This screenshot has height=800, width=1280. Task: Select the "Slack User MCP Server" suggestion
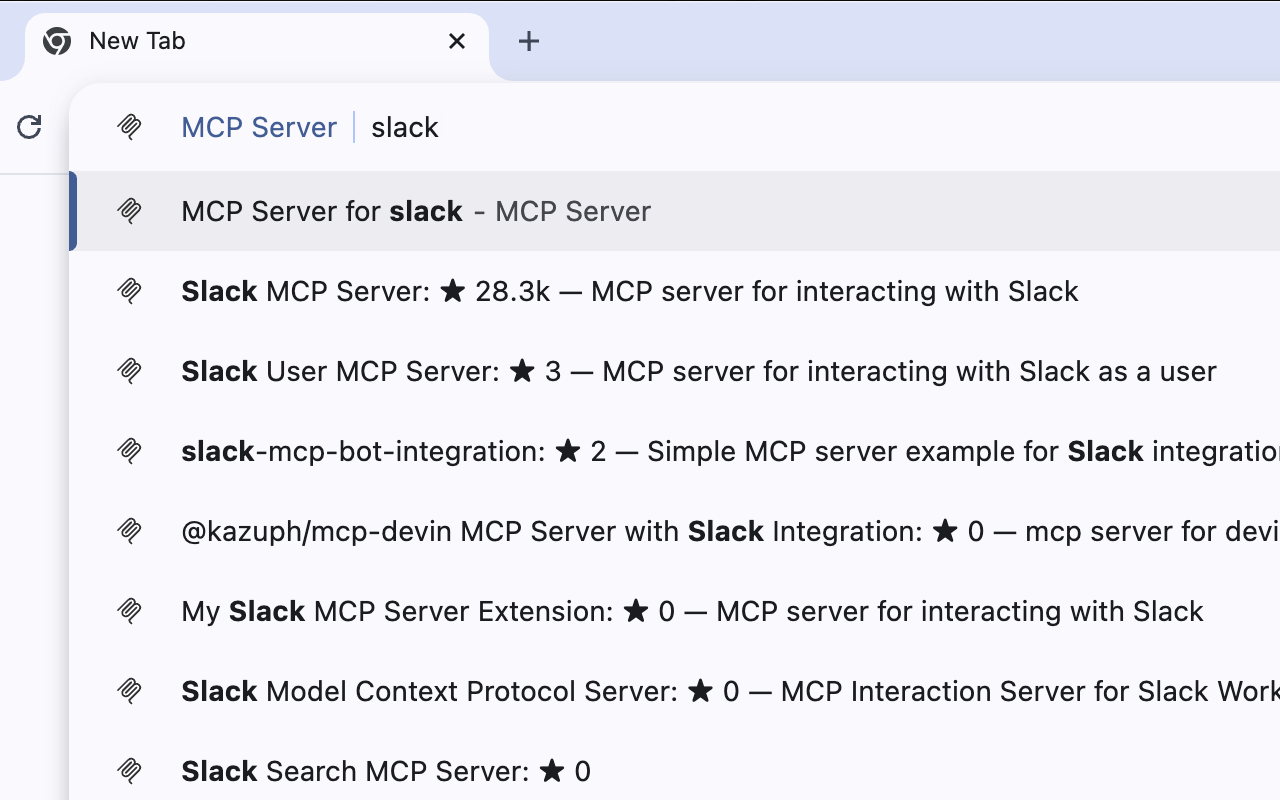[698, 371]
